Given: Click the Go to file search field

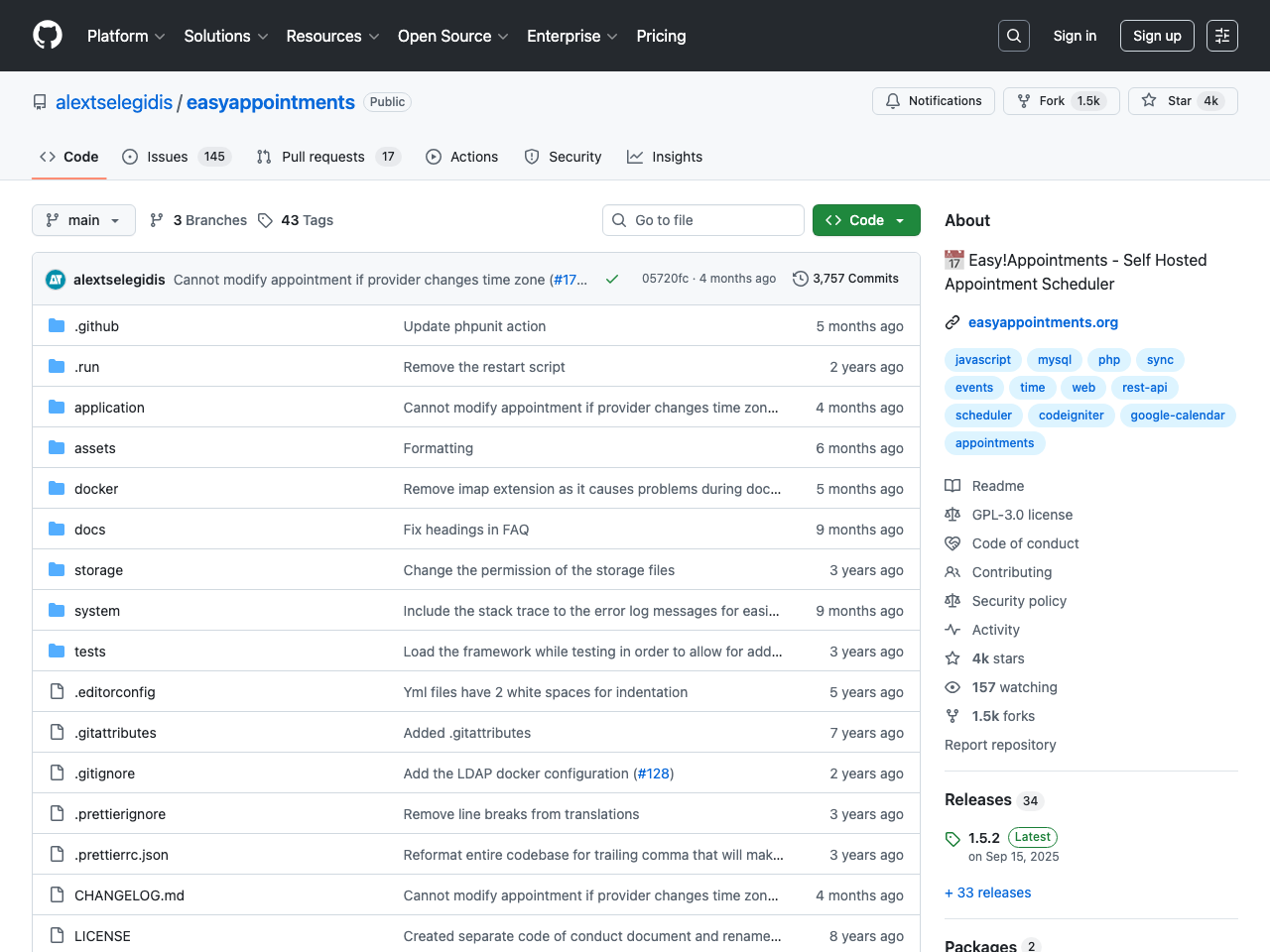Looking at the screenshot, I should tap(702, 220).
